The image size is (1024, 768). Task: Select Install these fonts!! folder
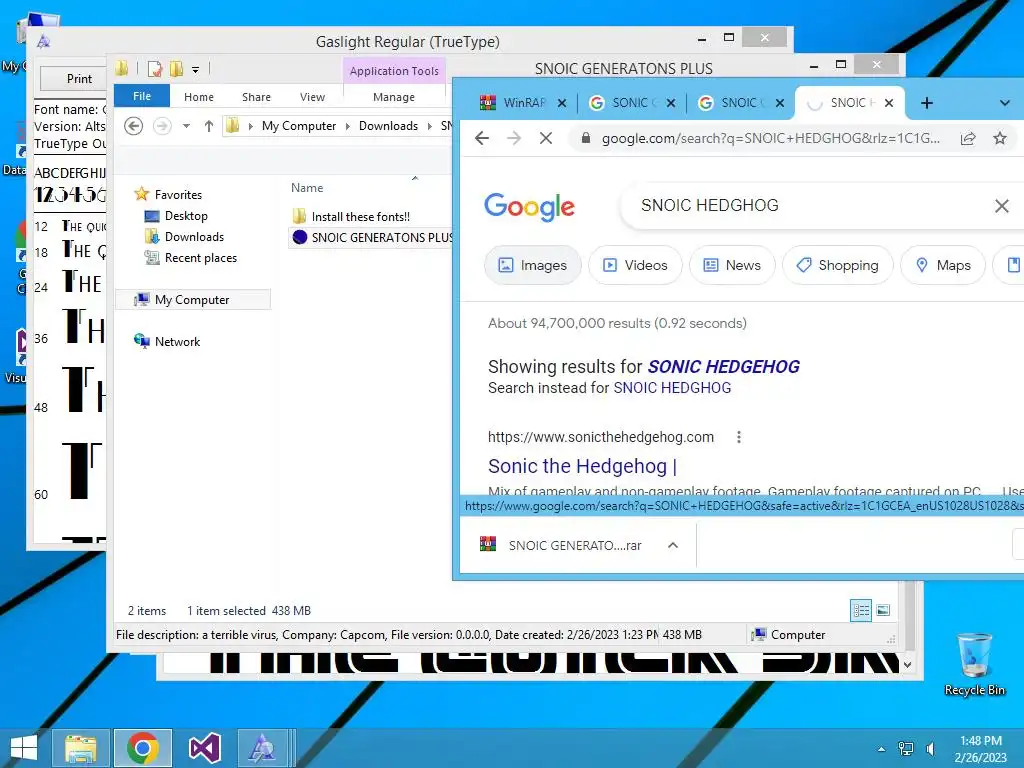(351, 216)
